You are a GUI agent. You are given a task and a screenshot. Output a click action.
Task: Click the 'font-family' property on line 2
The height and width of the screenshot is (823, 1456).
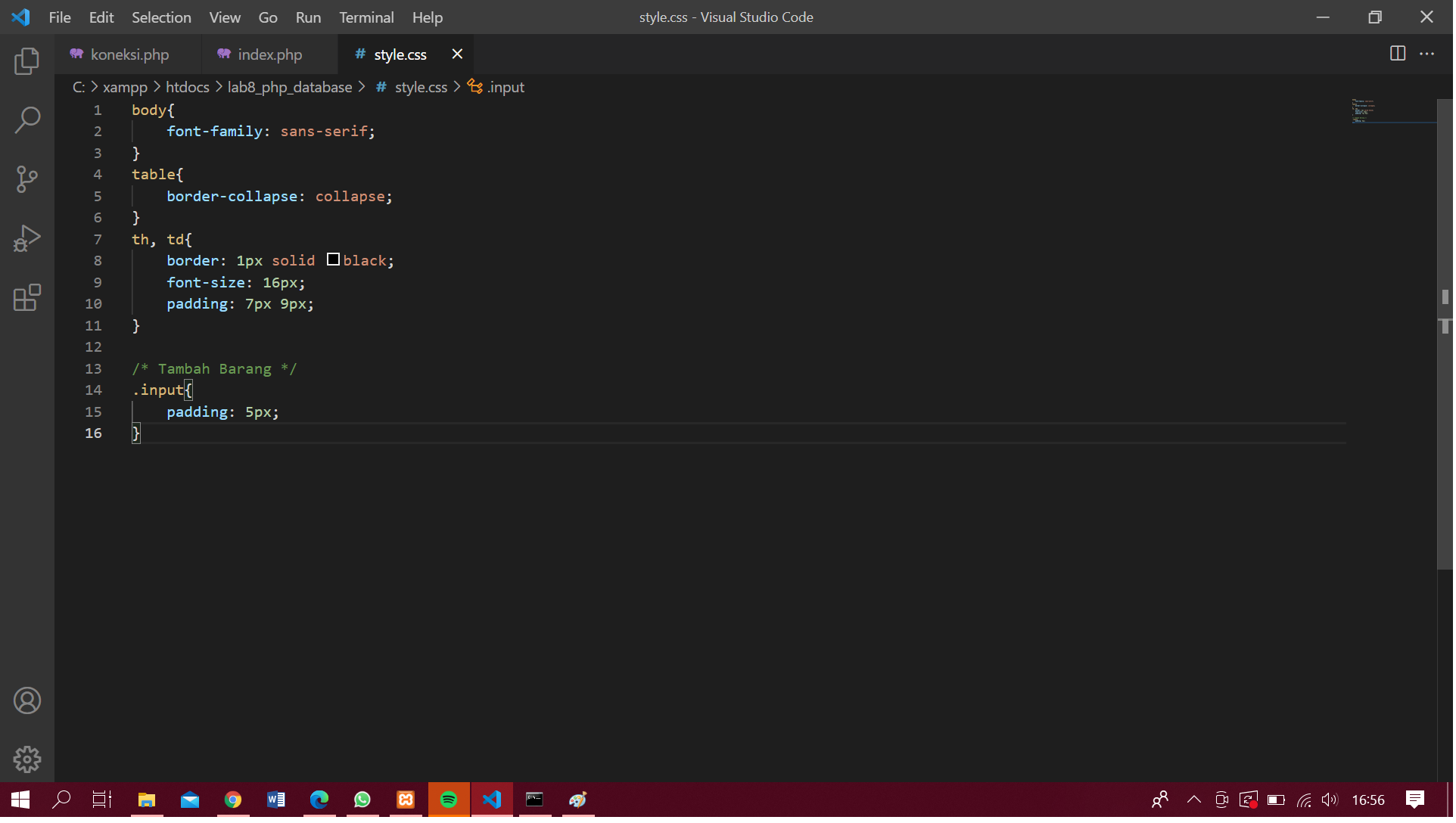pos(215,132)
